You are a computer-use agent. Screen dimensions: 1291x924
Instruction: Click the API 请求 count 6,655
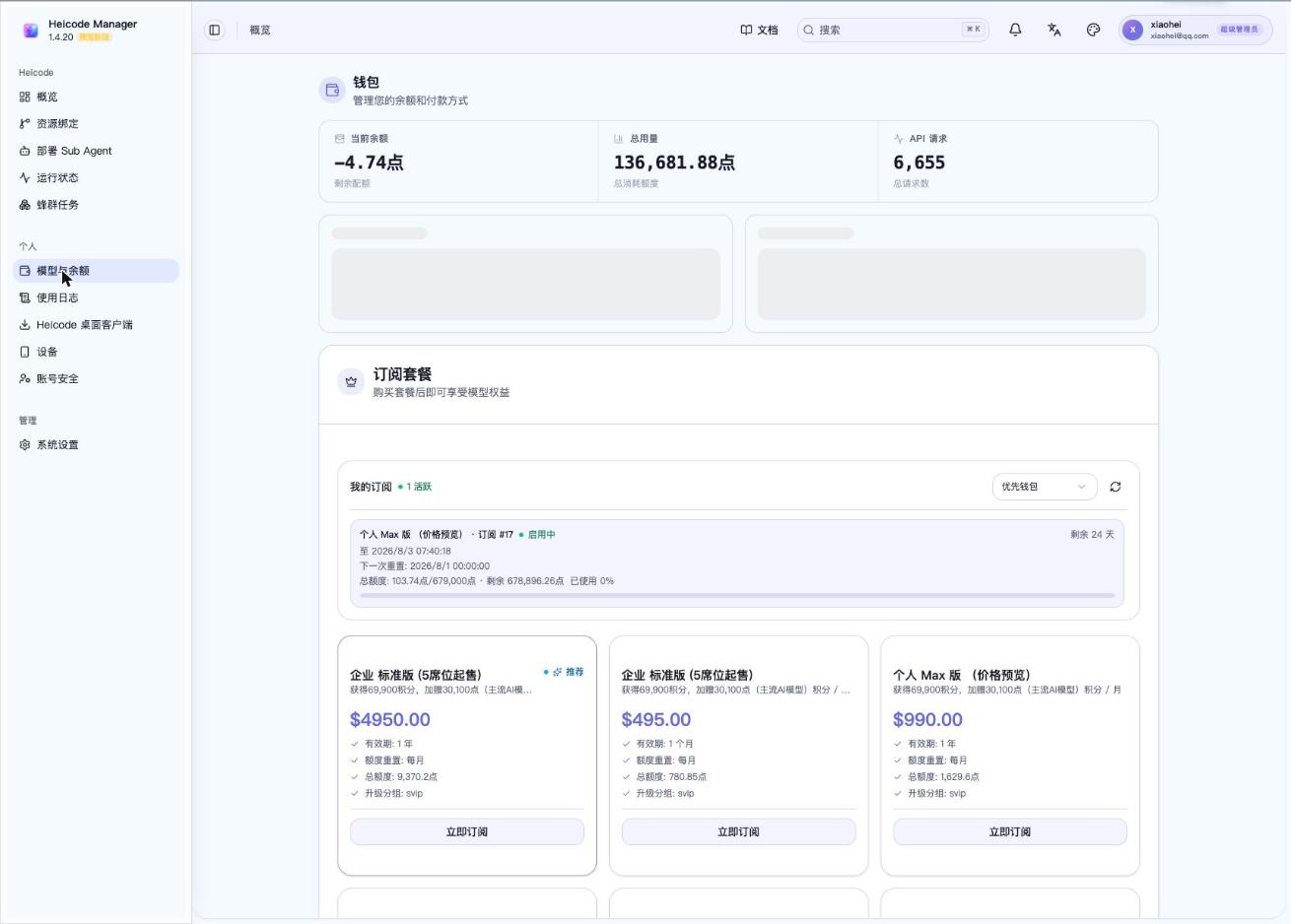point(919,163)
